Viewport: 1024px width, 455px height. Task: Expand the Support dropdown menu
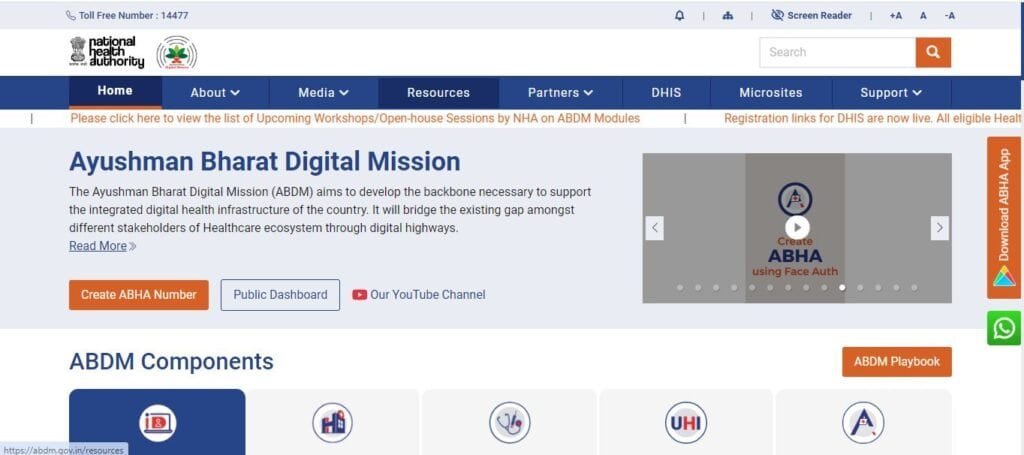(891, 93)
